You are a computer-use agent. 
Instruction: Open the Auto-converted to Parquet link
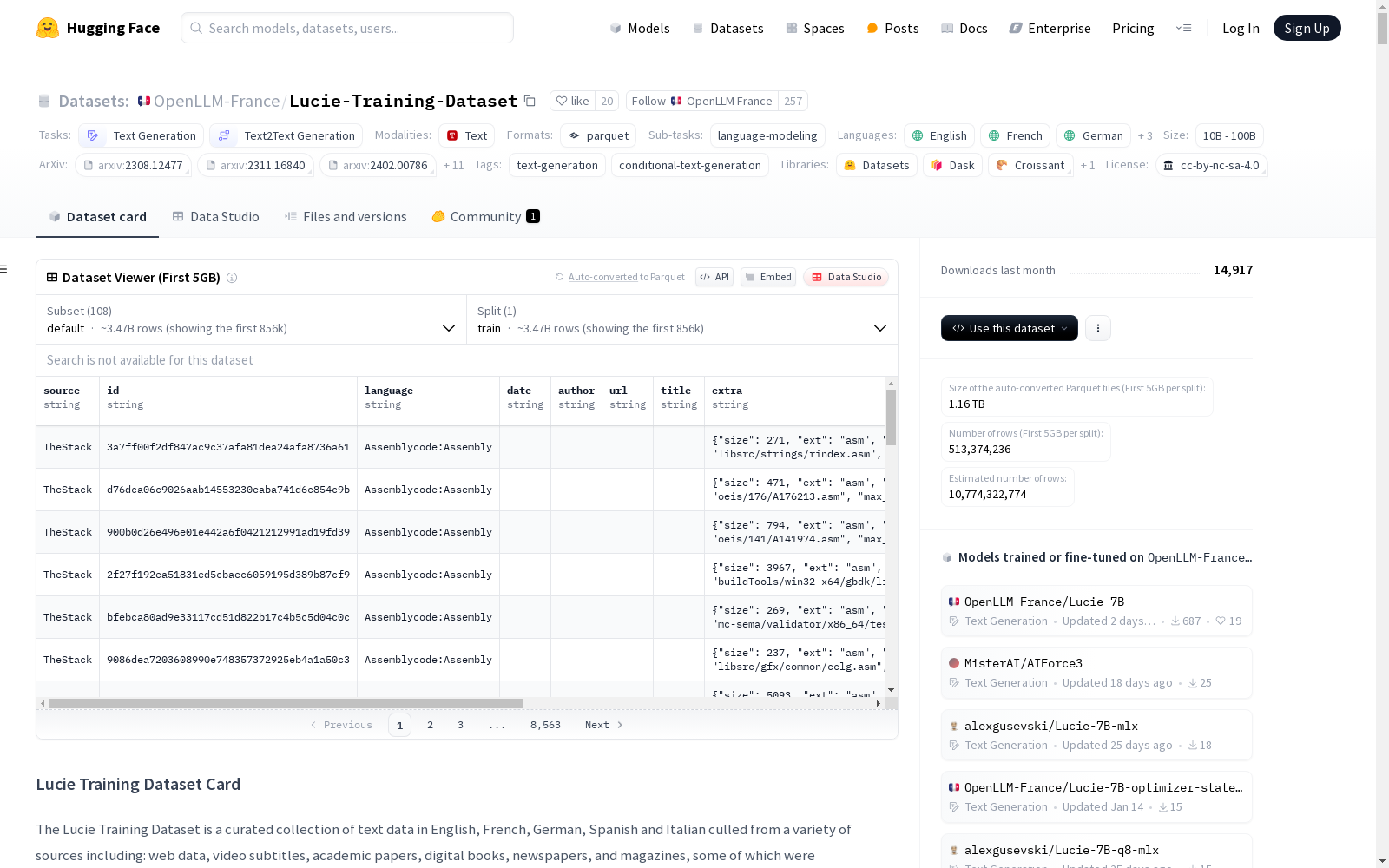620,277
